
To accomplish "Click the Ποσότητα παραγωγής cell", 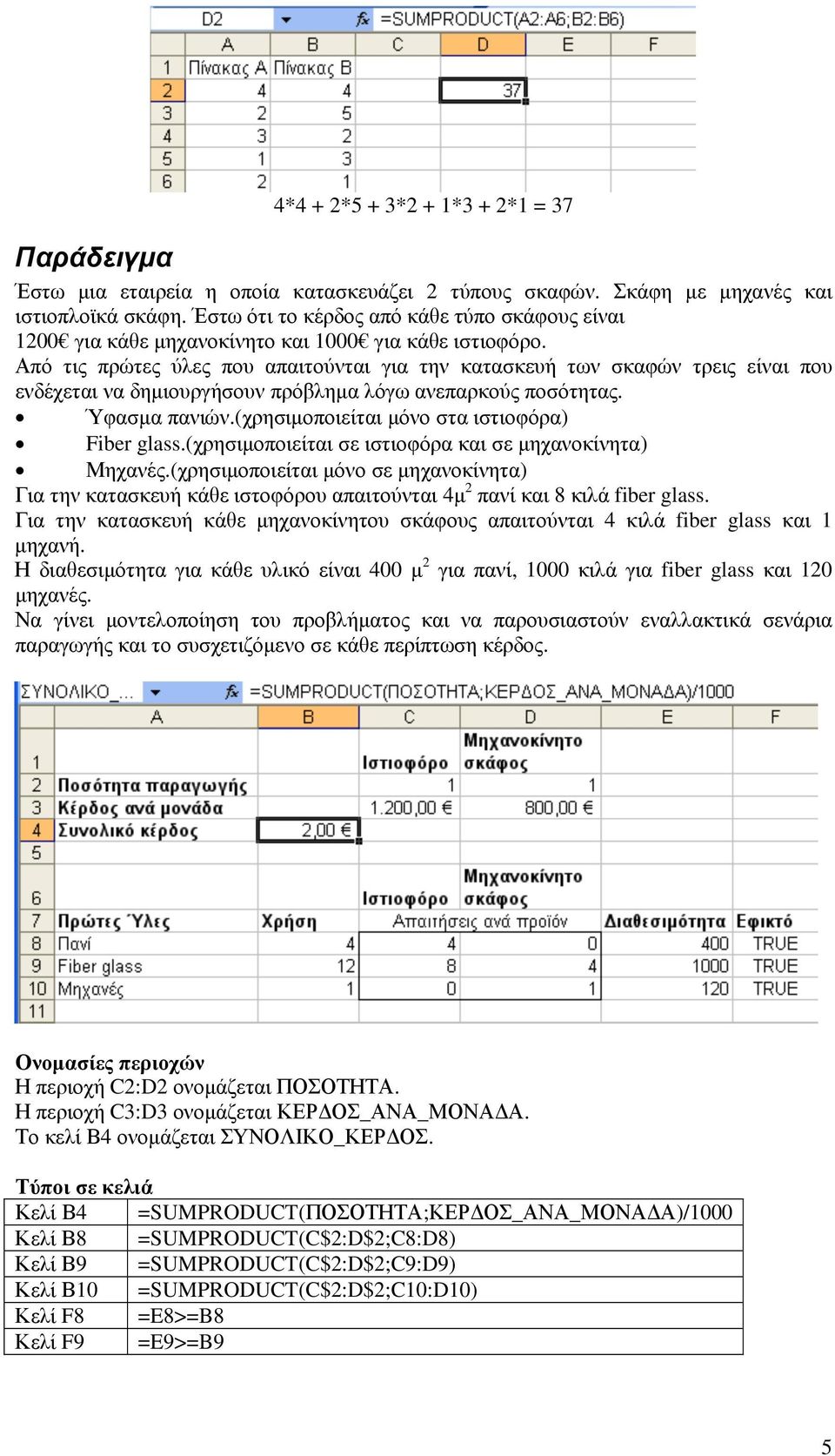I will click(157, 785).
